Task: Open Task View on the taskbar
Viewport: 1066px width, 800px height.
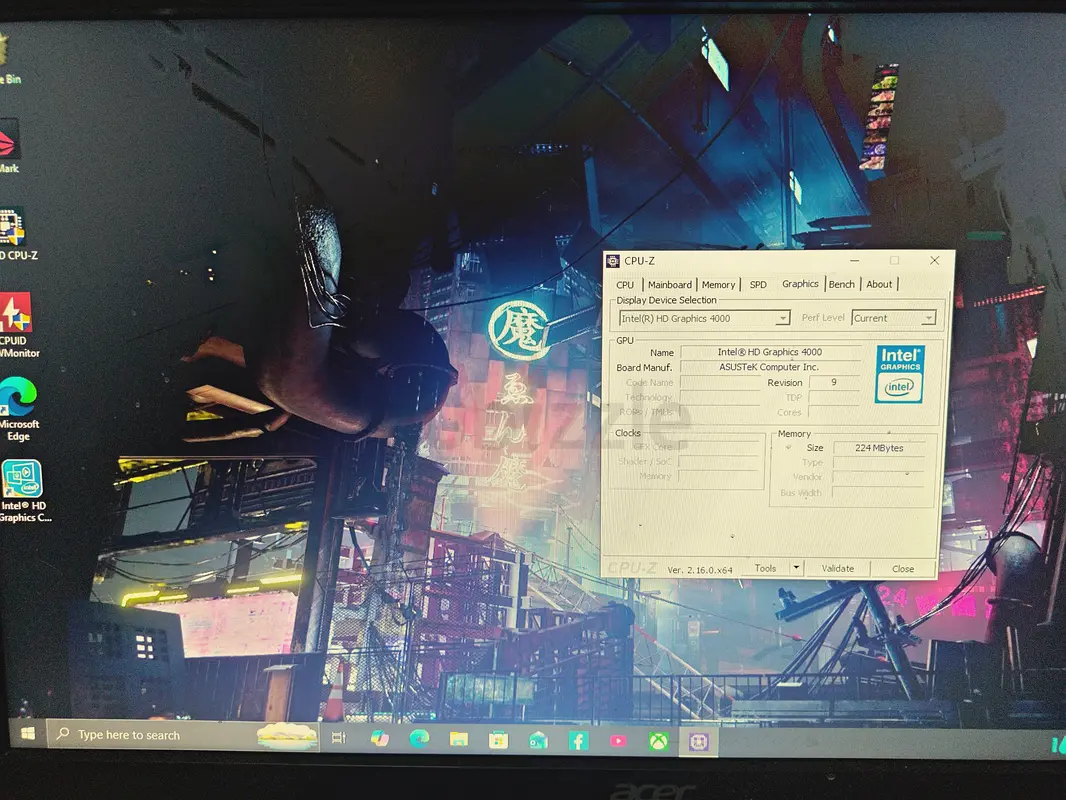Action: point(339,737)
